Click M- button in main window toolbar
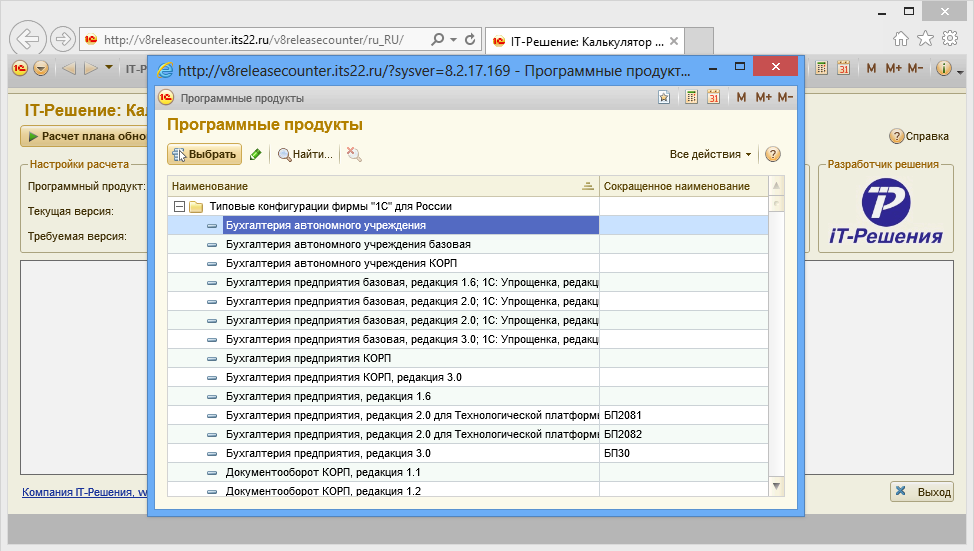 coord(915,68)
